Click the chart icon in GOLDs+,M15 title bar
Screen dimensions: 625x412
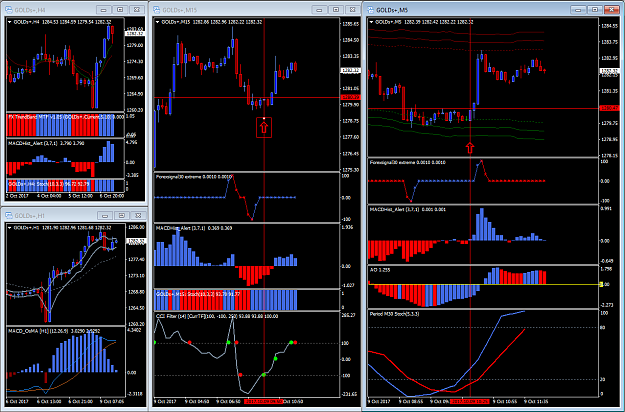pyautogui.click(x=157, y=10)
